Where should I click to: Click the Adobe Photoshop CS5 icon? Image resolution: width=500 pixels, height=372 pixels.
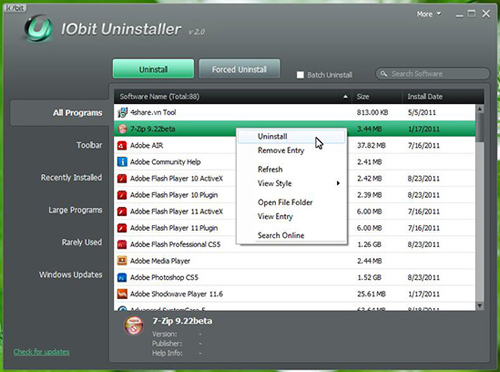tap(122, 278)
